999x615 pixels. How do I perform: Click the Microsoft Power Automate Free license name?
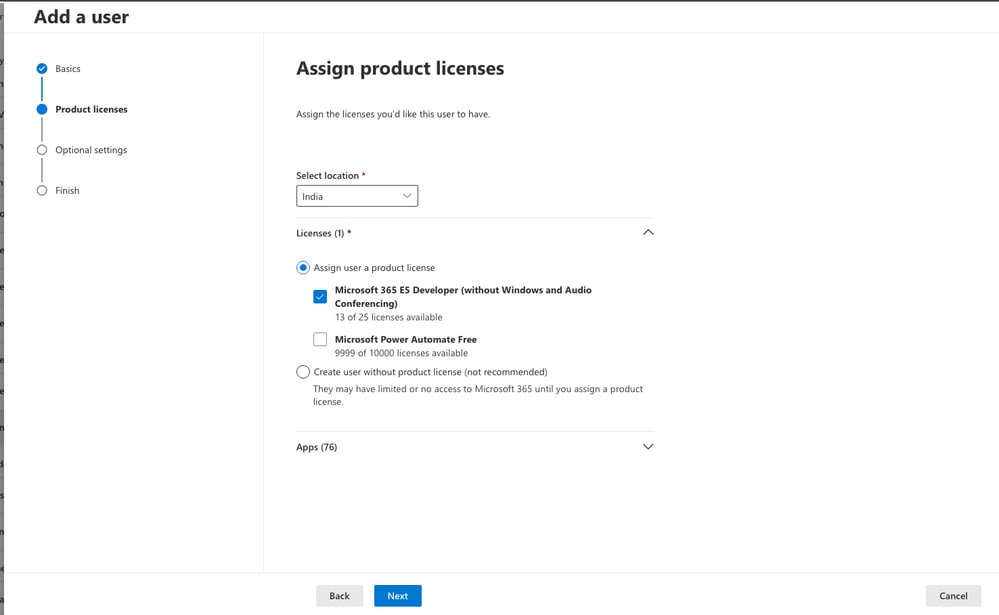tap(405, 339)
